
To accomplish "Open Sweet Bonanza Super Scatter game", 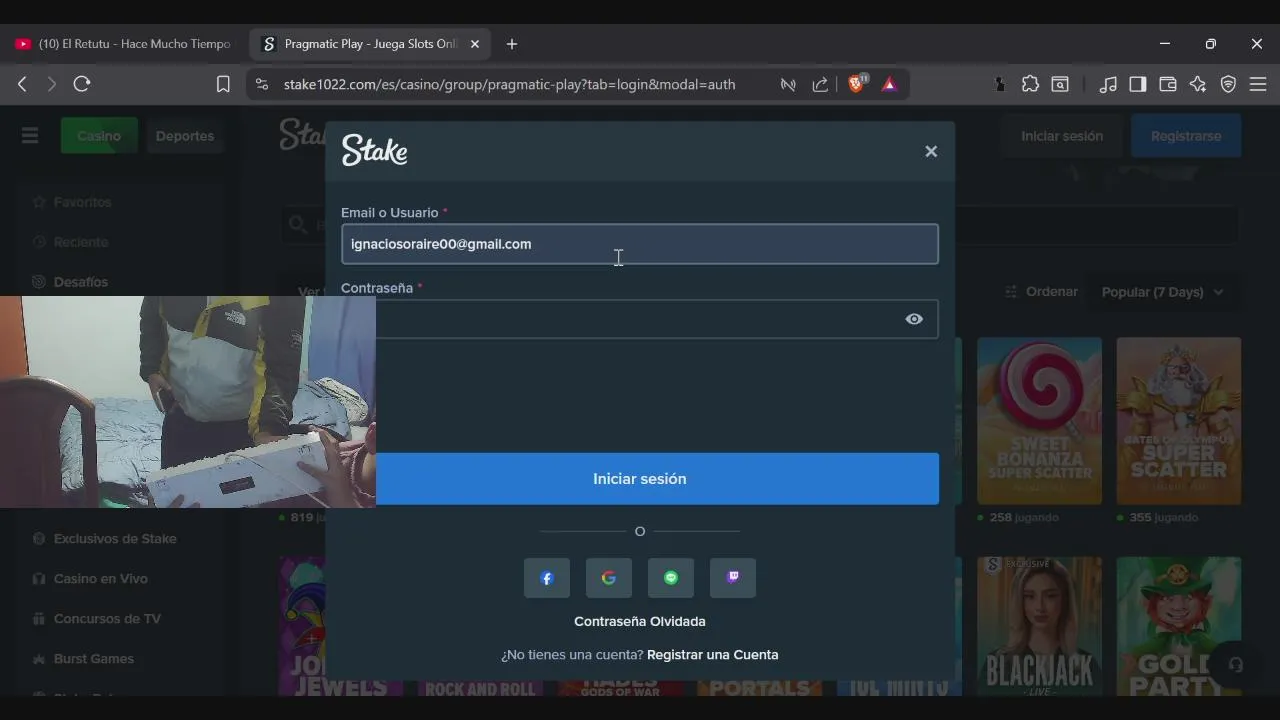I will (1039, 421).
